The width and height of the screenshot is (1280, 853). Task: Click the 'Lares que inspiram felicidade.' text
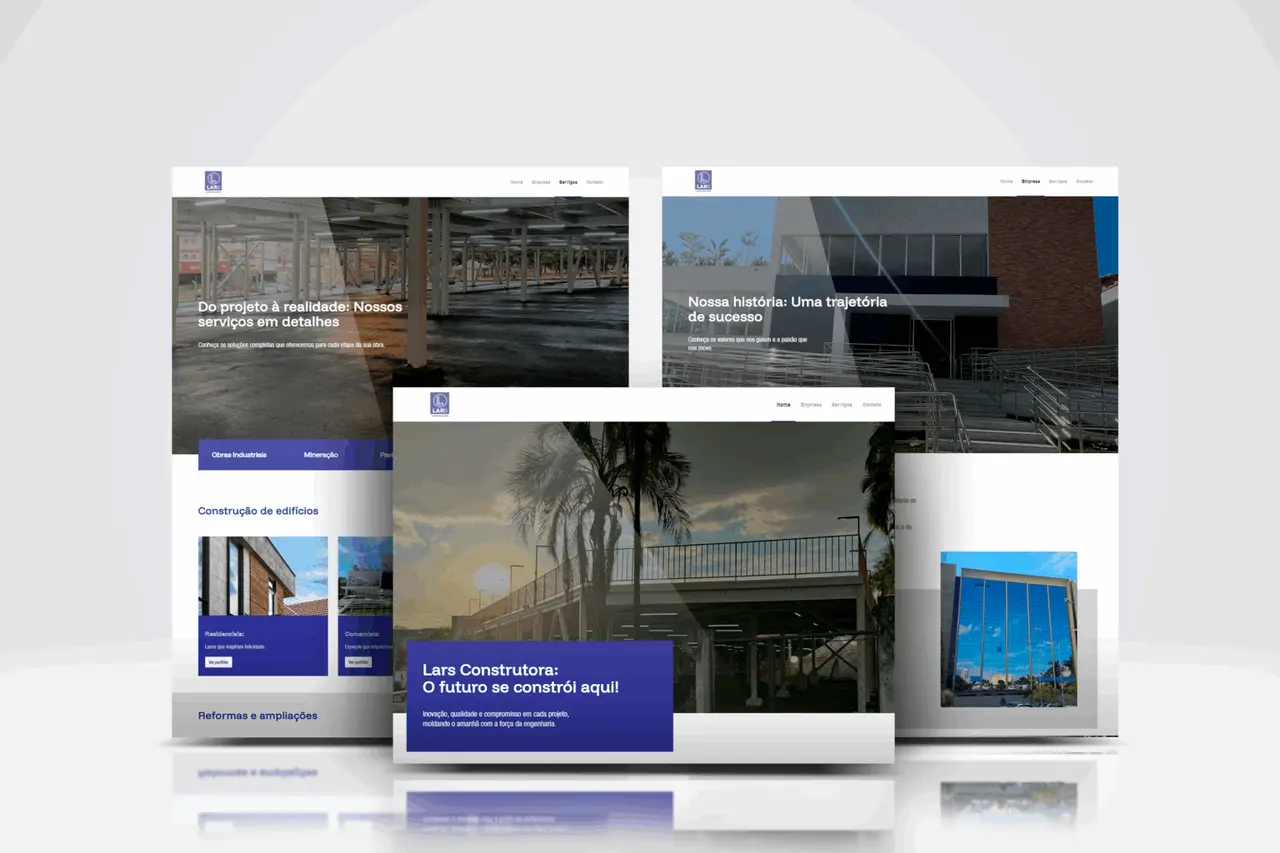[234, 647]
